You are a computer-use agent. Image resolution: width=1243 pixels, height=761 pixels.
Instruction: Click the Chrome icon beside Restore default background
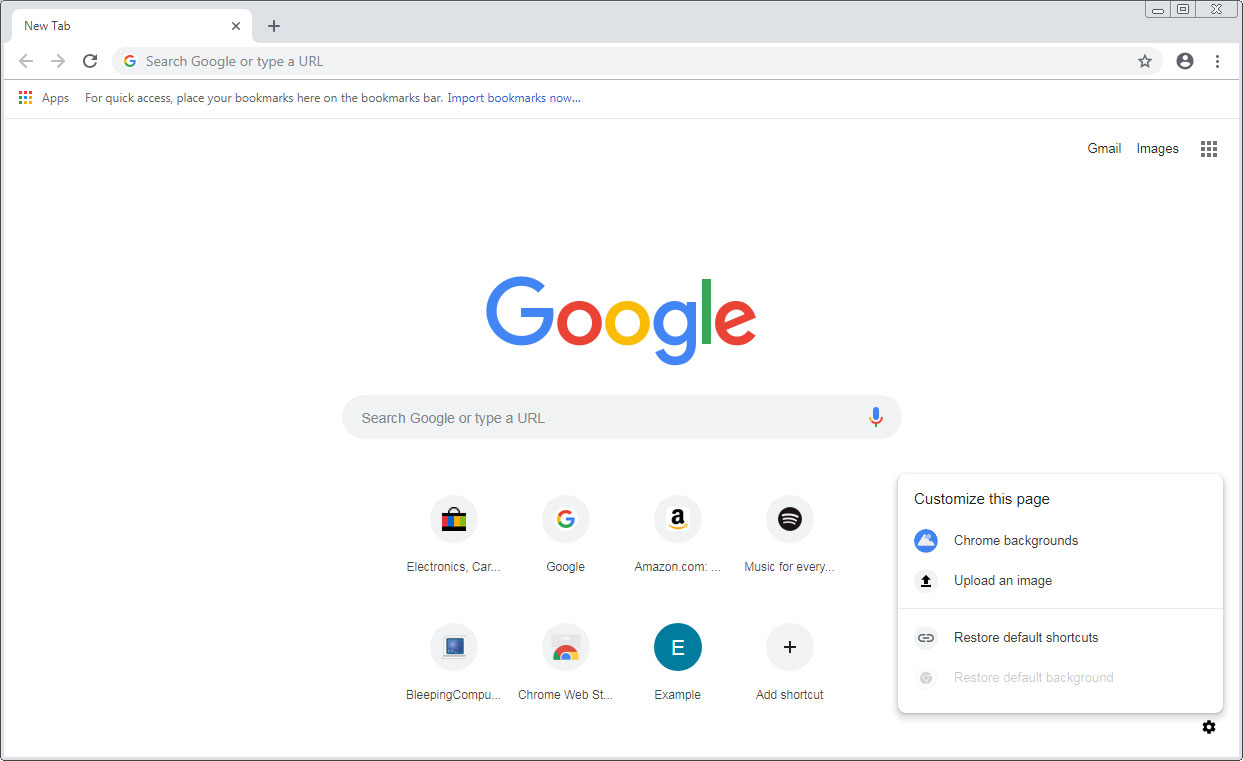(x=926, y=678)
